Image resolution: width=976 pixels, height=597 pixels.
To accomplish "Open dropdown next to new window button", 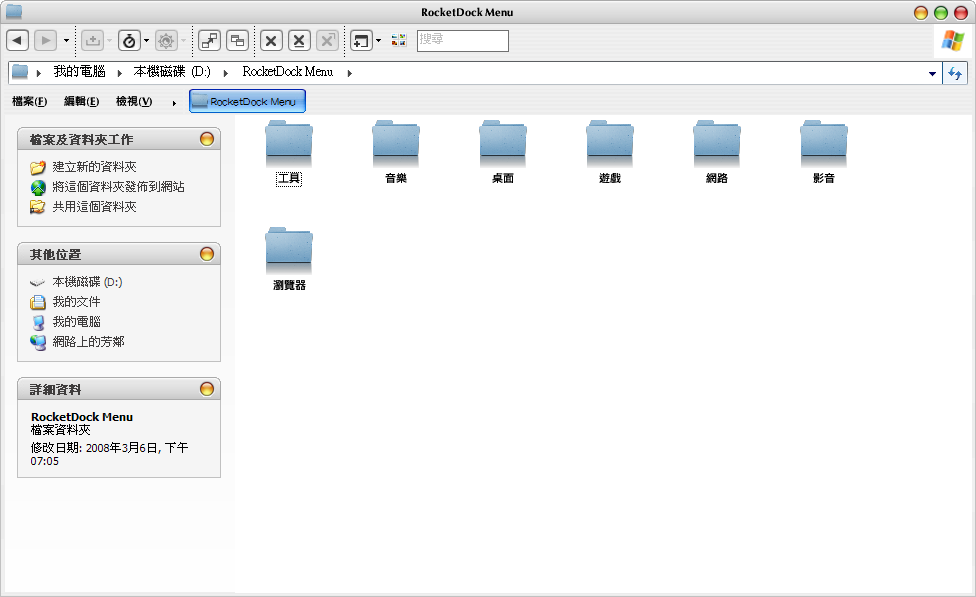I will pyautogui.click(x=378, y=41).
